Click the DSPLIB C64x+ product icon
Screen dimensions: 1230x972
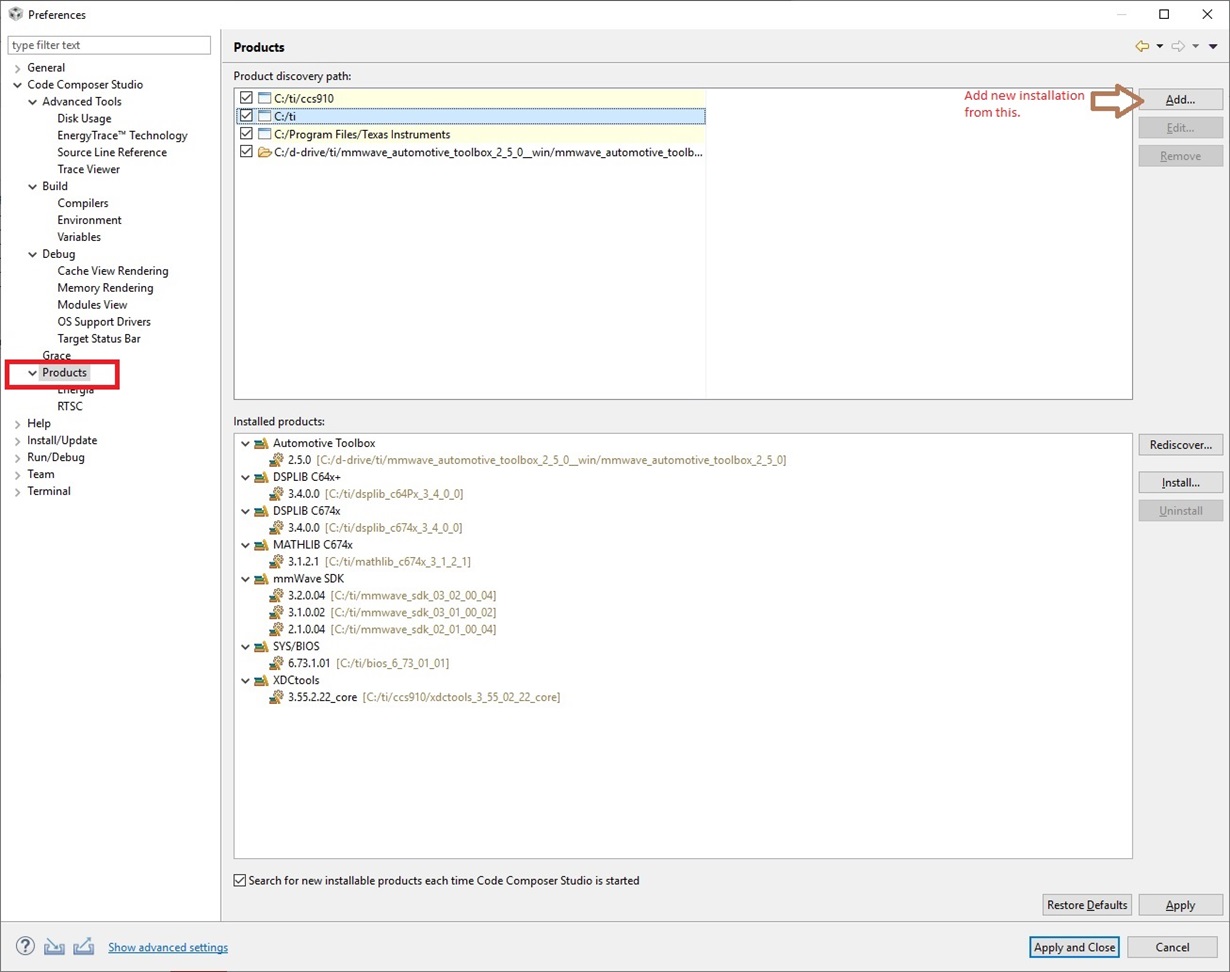tap(261, 477)
